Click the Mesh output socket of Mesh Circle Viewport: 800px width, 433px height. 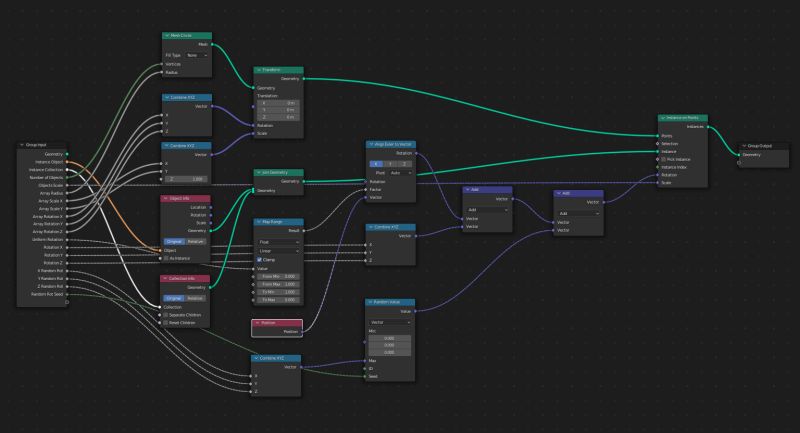[x=212, y=44]
